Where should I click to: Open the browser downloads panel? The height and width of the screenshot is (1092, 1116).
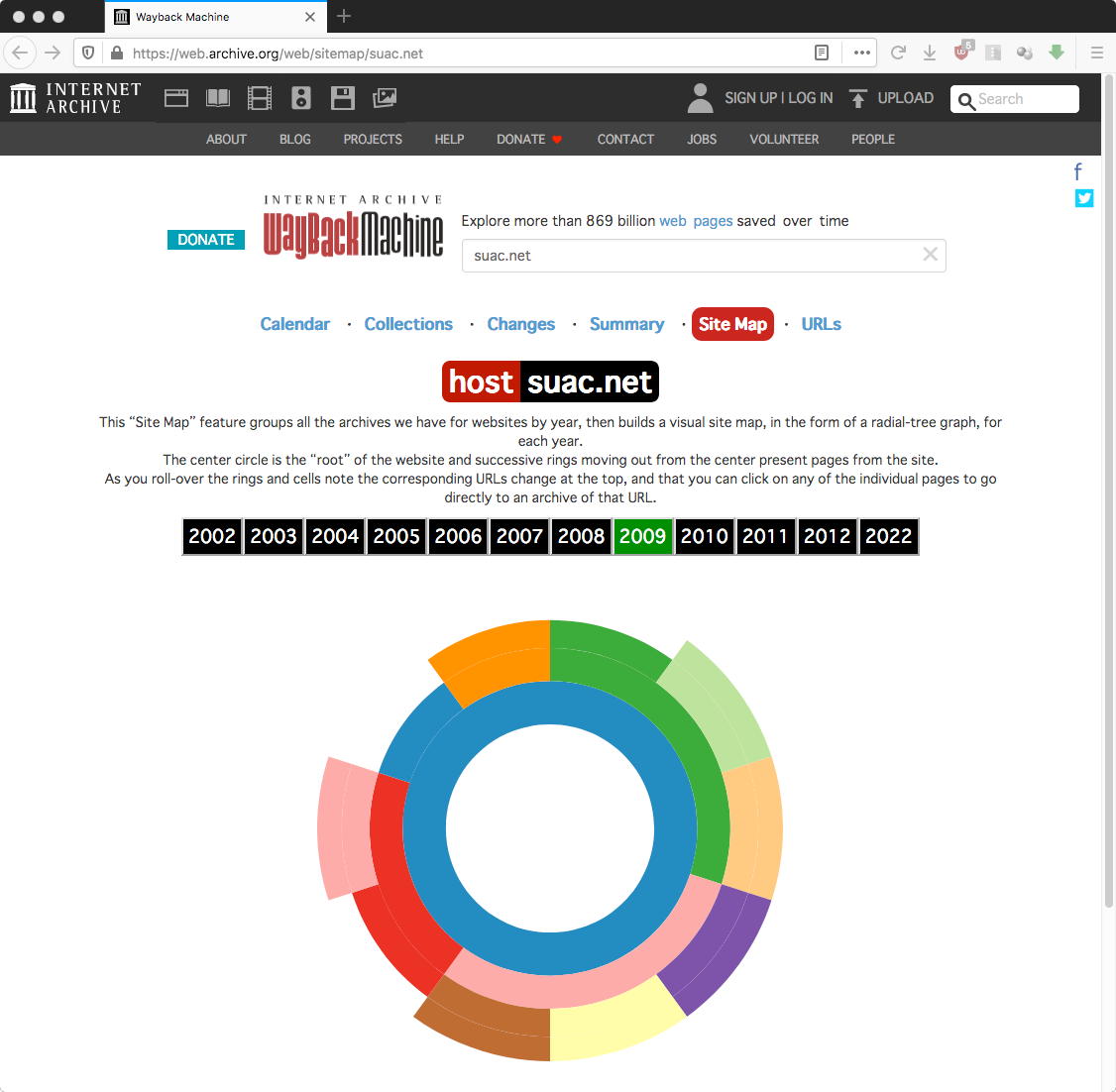(930, 53)
